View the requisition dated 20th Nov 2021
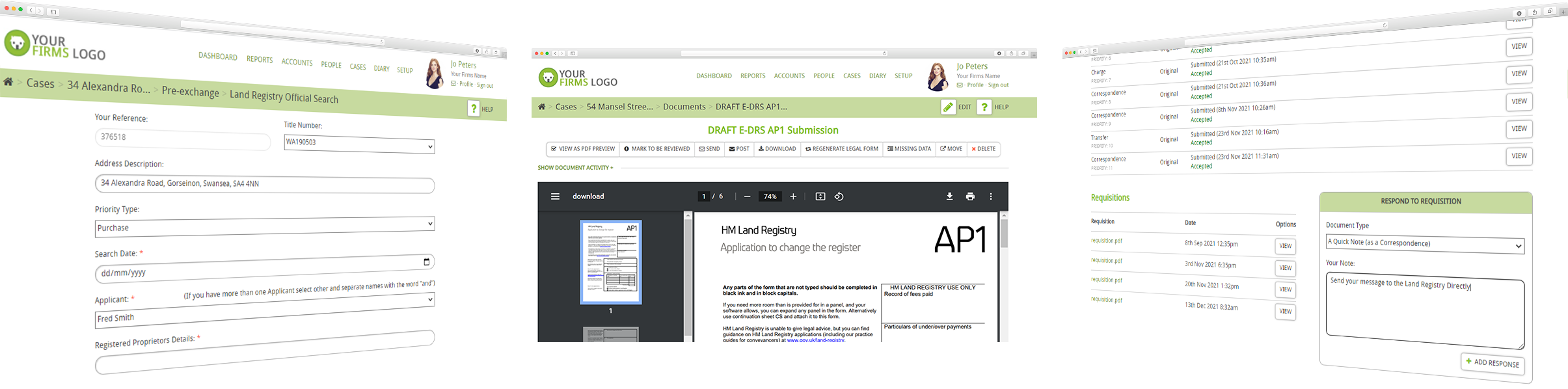 [1285, 289]
